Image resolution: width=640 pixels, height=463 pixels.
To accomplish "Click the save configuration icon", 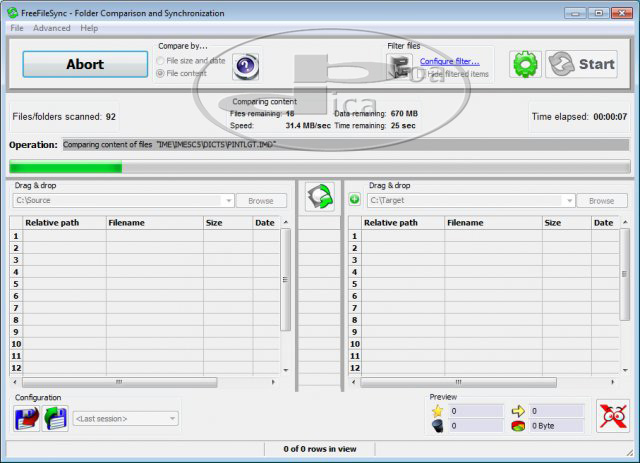I will [x=26, y=418].
